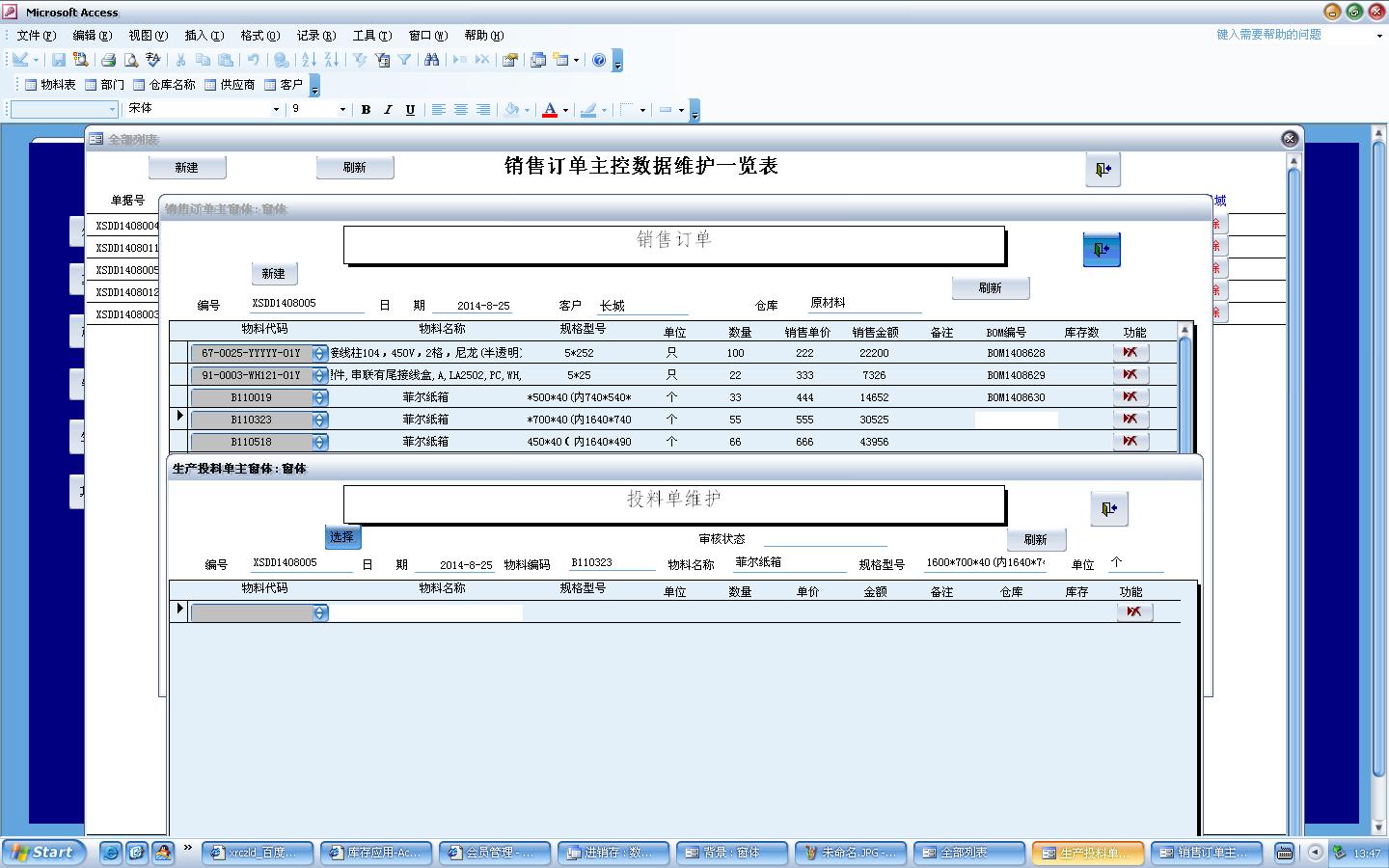Viewport: 1389px width, 868px height.
Task: Click font color red A swatch
Action: pyautogui.click(x=549, y=110)
